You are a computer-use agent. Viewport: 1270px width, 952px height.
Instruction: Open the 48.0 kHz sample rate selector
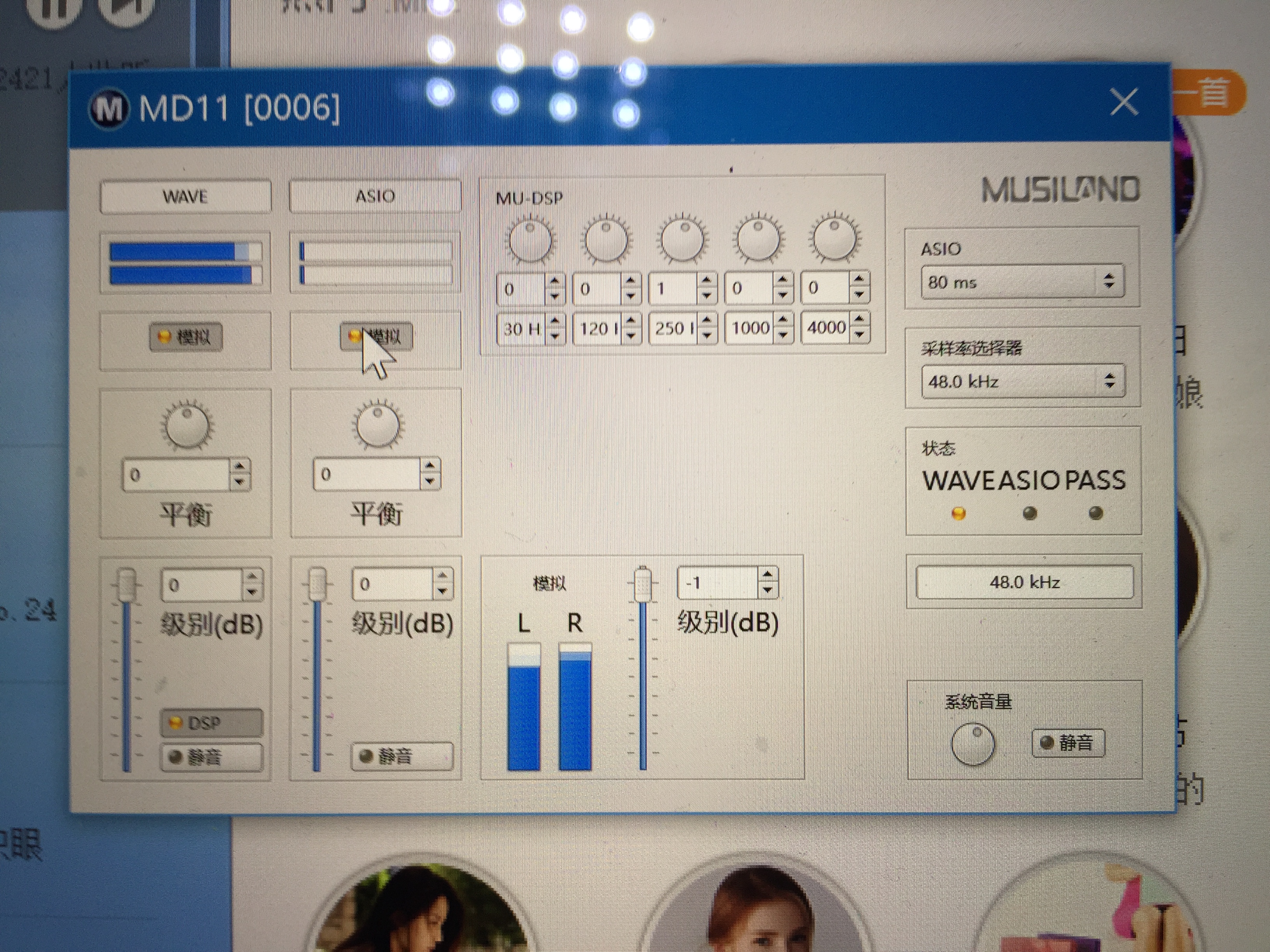point(1022,381)
